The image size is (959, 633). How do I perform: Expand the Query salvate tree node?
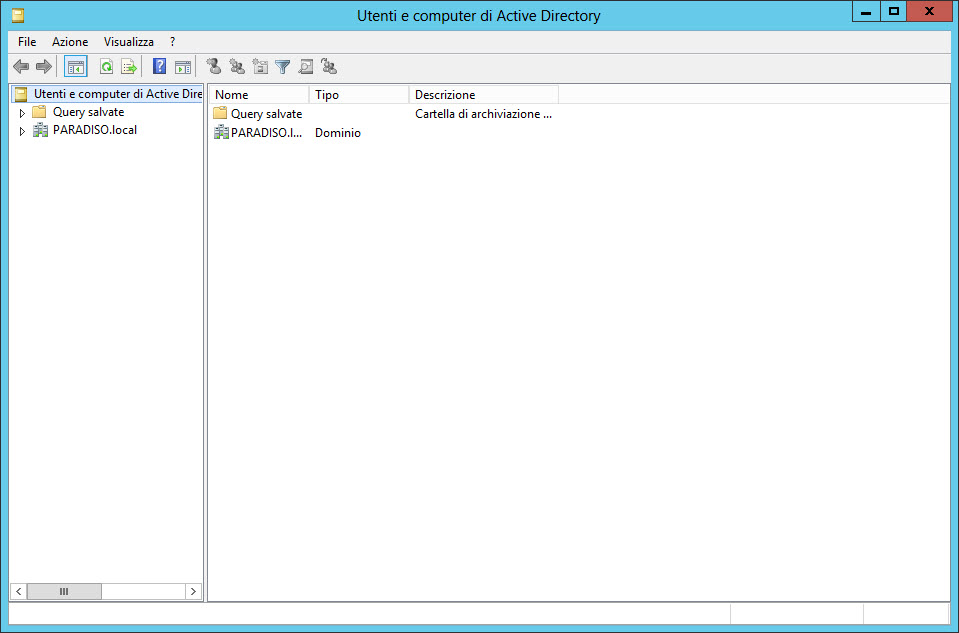(22, 113)
